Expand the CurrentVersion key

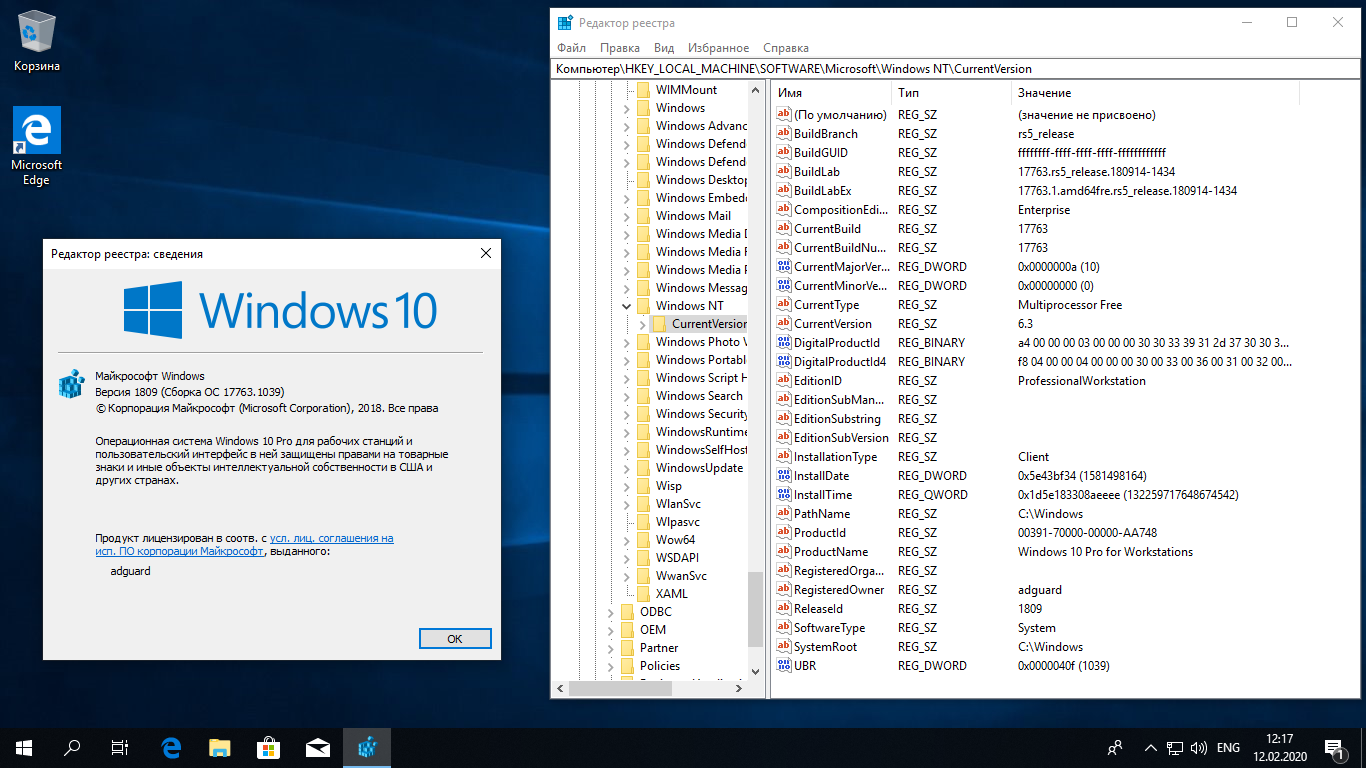pos(643,324)
